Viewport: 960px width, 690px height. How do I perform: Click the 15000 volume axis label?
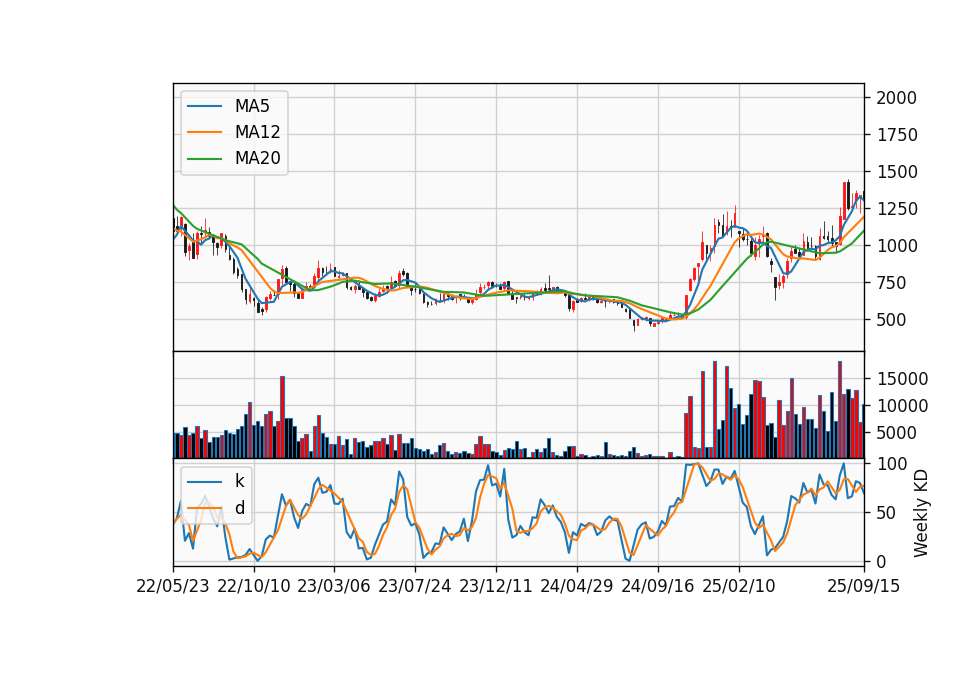[902, 379]
